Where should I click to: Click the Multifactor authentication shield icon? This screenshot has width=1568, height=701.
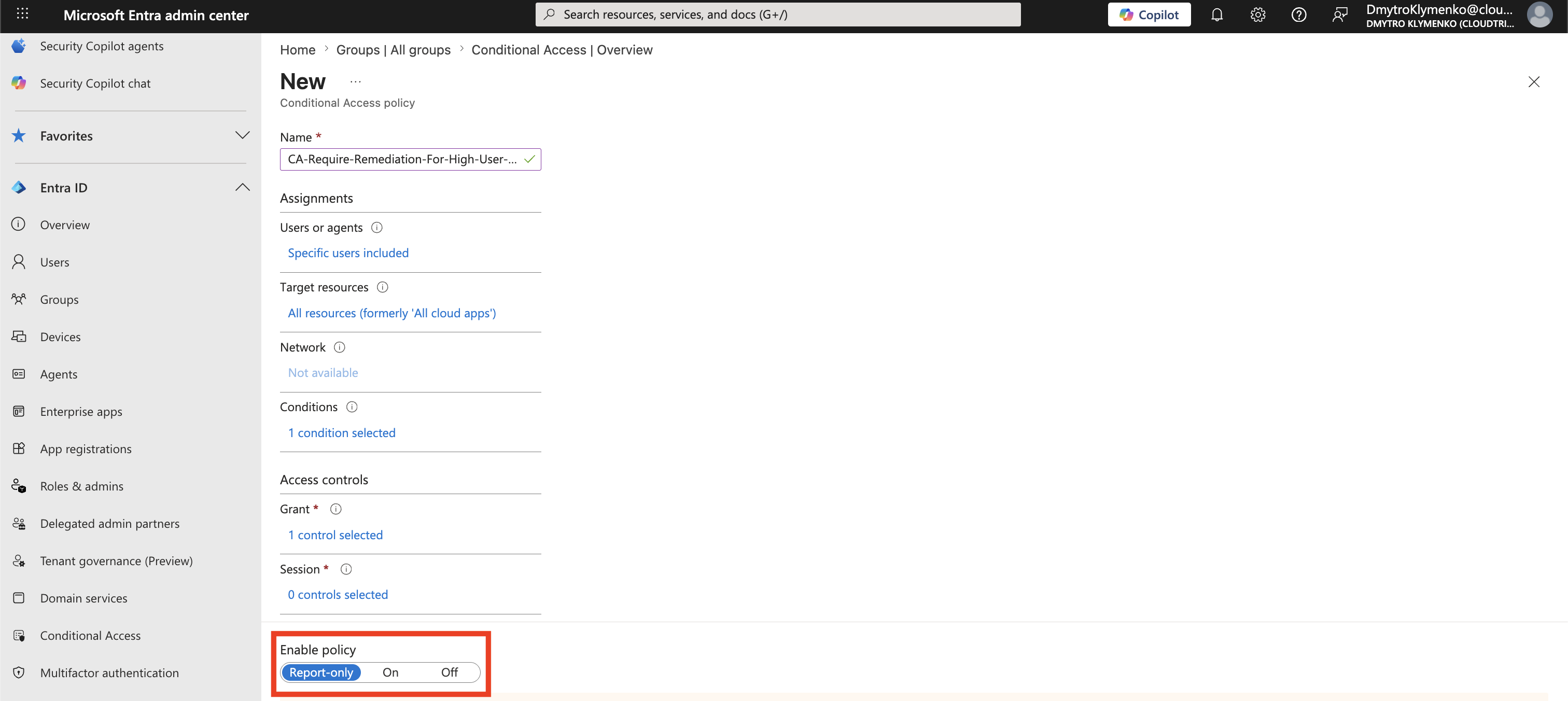[19, 672]
